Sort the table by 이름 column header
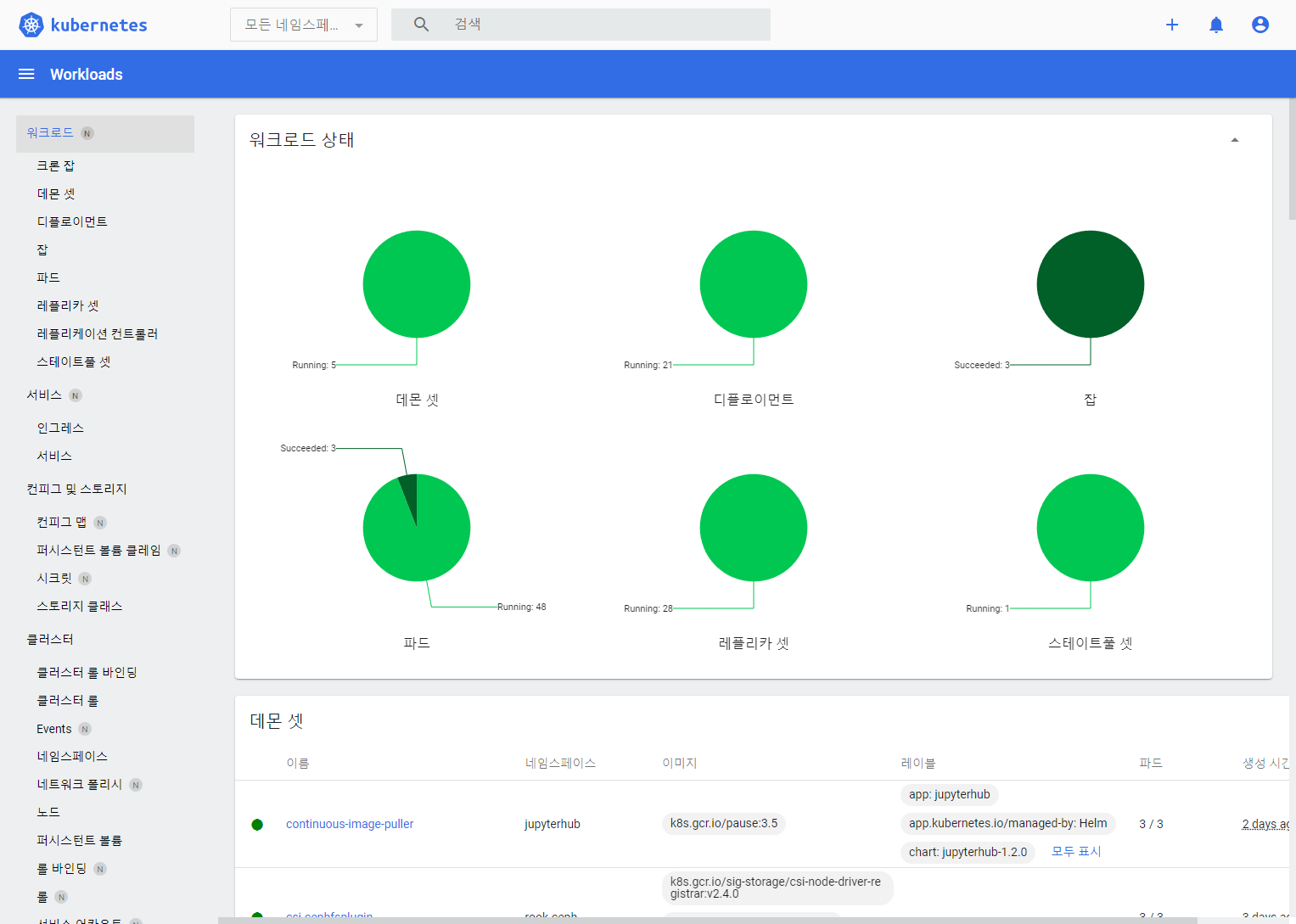 (x=298, y=763)
